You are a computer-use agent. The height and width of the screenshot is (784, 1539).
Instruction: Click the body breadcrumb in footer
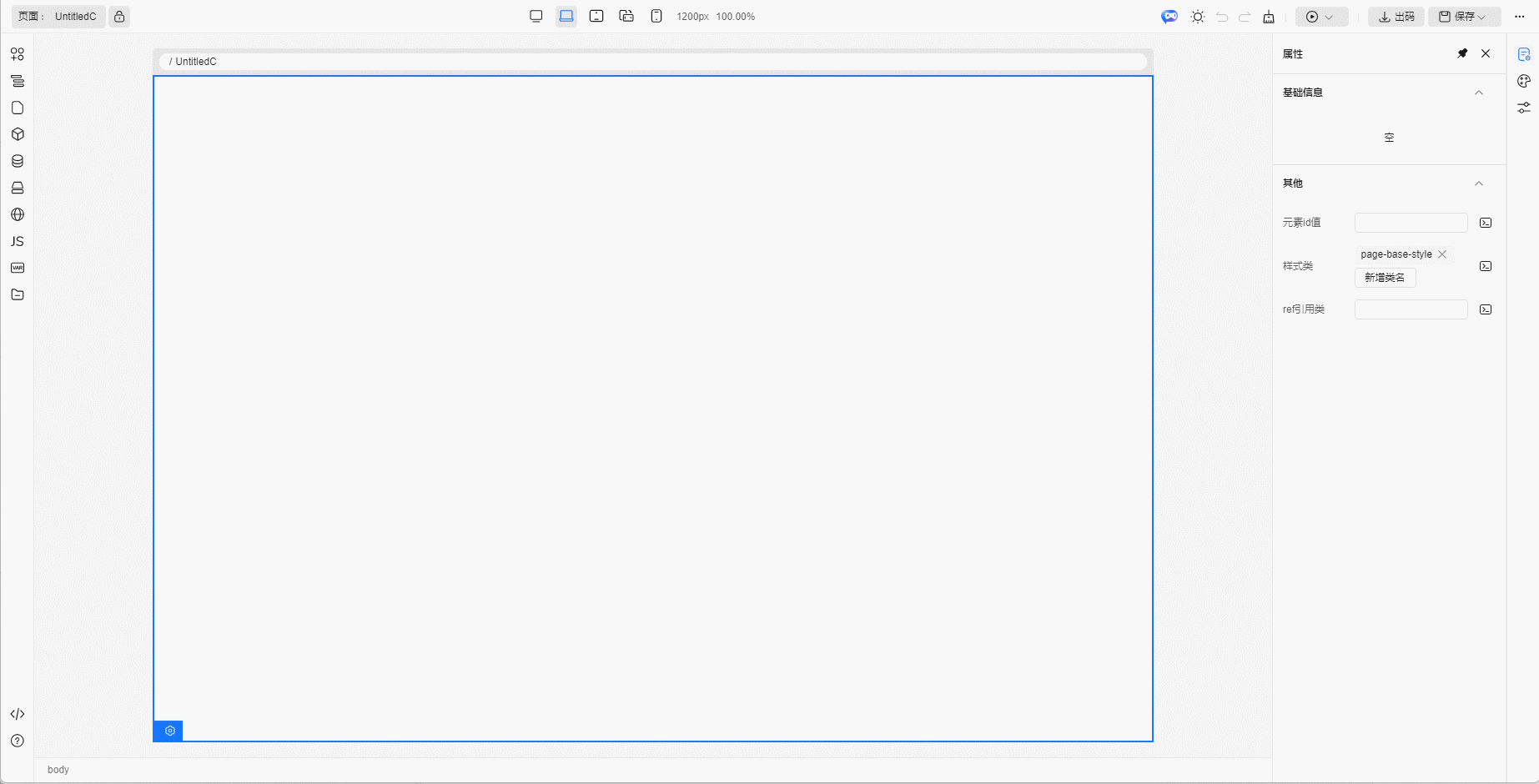[58, 770]
